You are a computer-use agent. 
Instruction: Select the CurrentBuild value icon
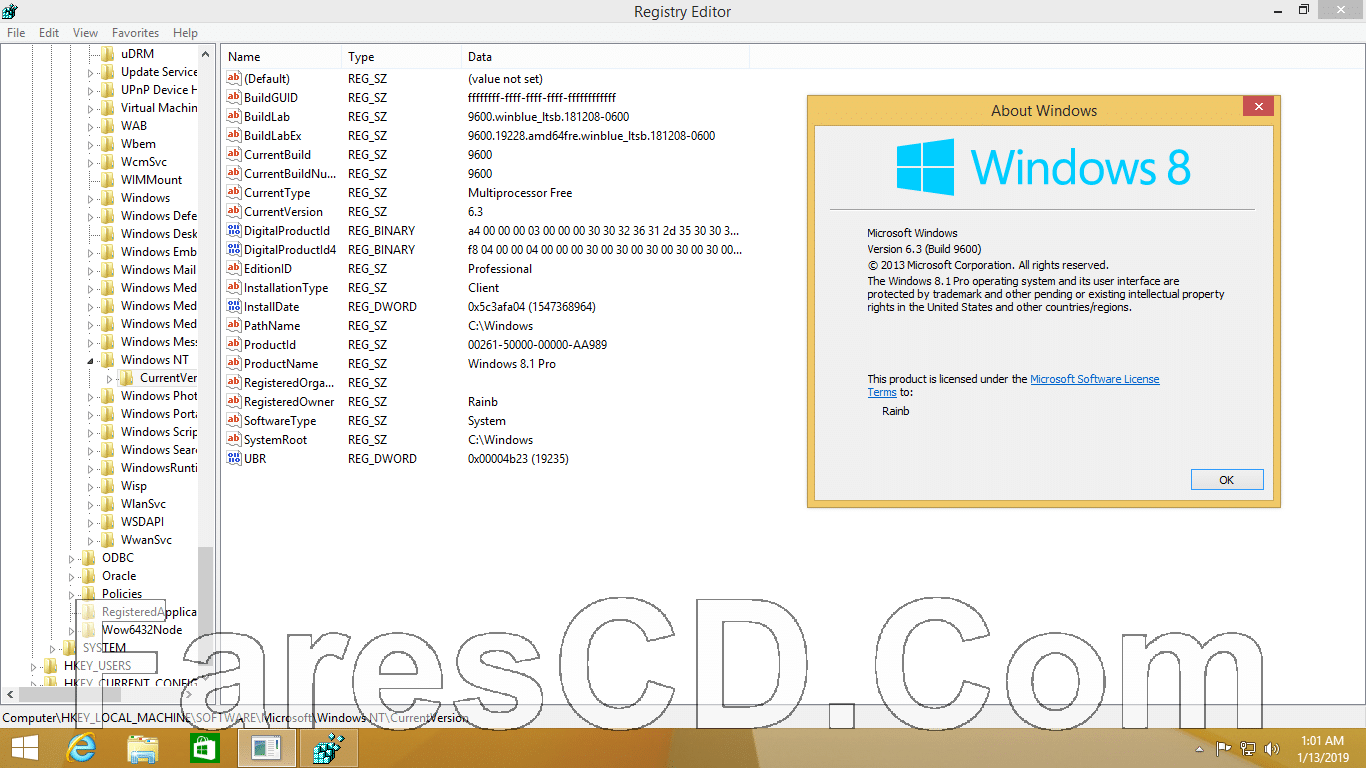(x=235, y=155)
